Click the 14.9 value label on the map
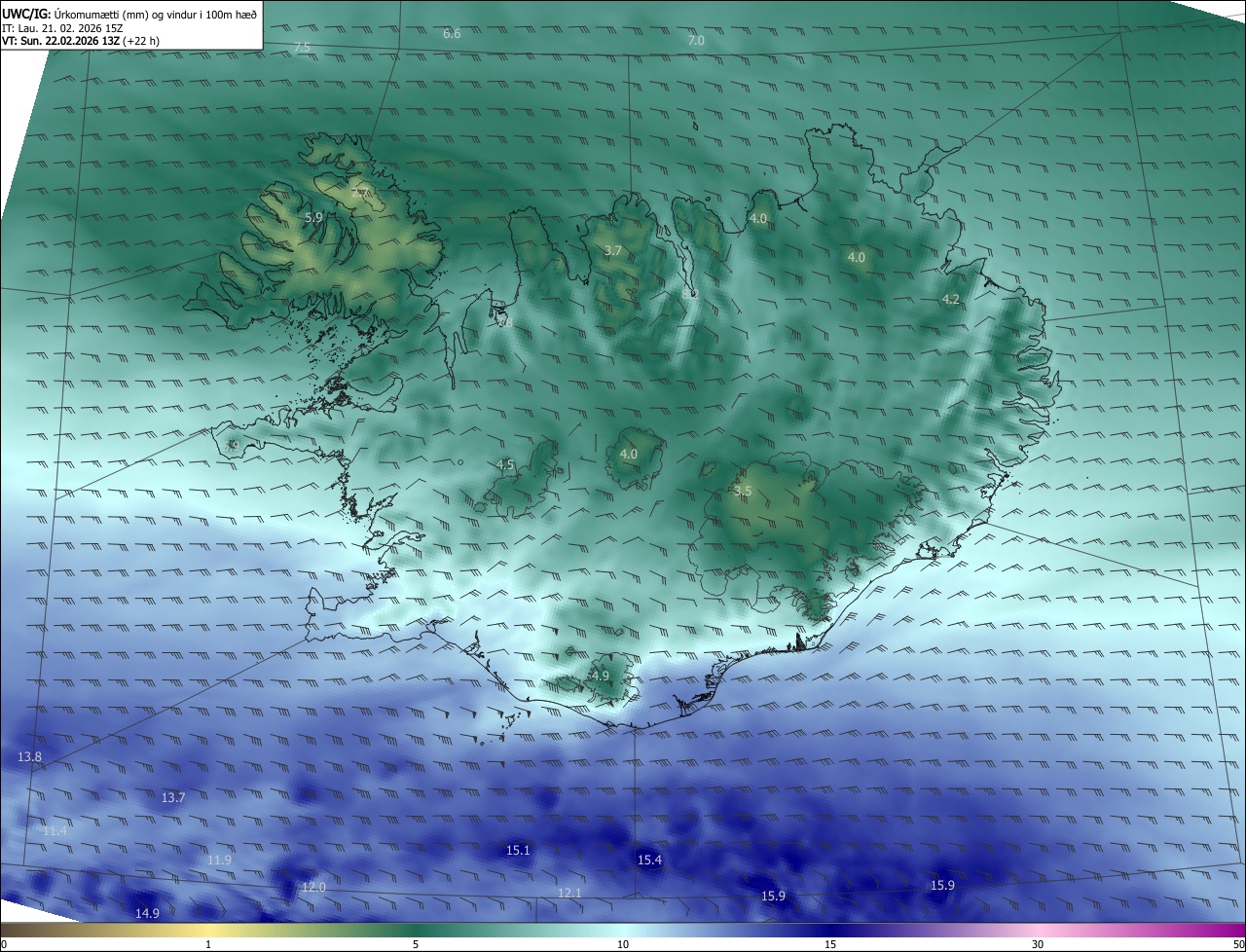Viewport: 1246px width, 952px height. [x=147, y=913]
